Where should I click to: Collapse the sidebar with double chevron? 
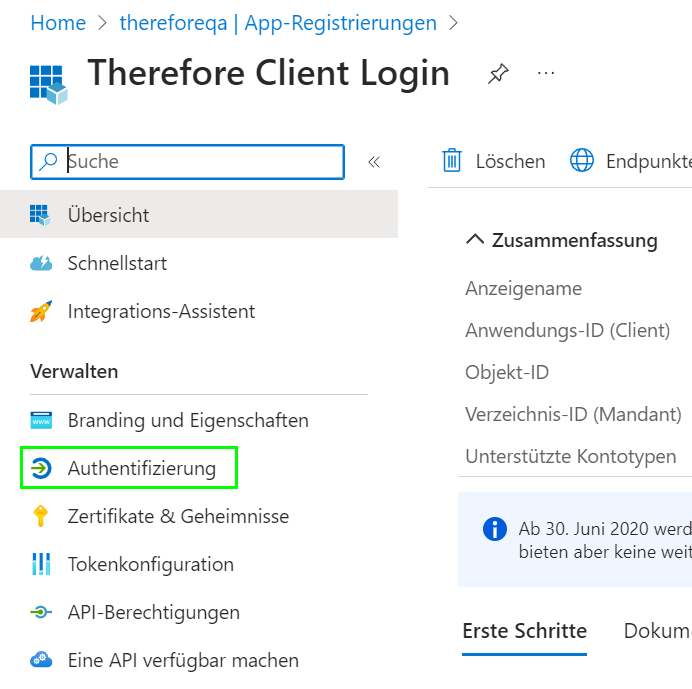tap(374, 162)
